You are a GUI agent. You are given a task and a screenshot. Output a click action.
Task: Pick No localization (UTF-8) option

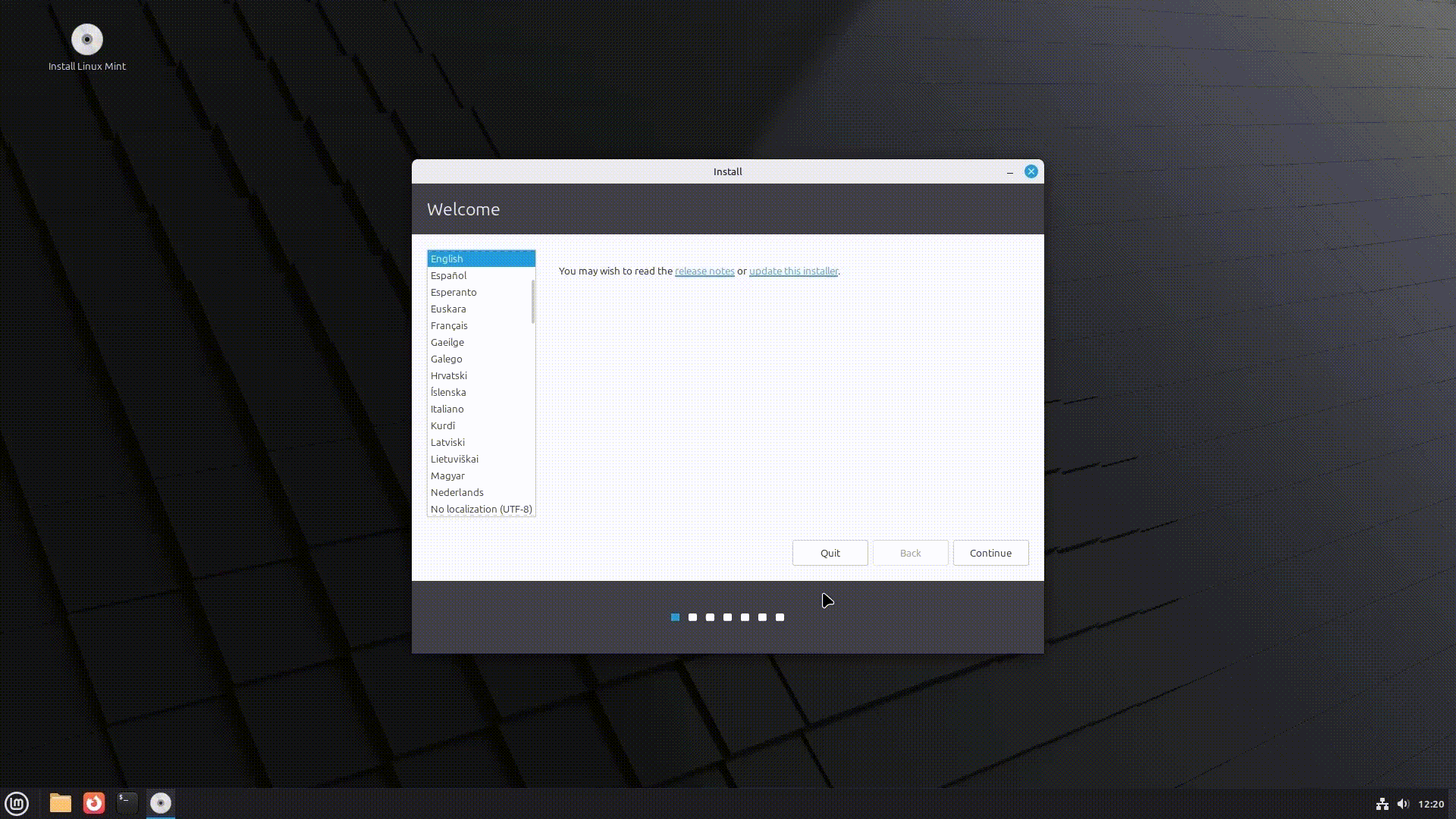(481, 510)
